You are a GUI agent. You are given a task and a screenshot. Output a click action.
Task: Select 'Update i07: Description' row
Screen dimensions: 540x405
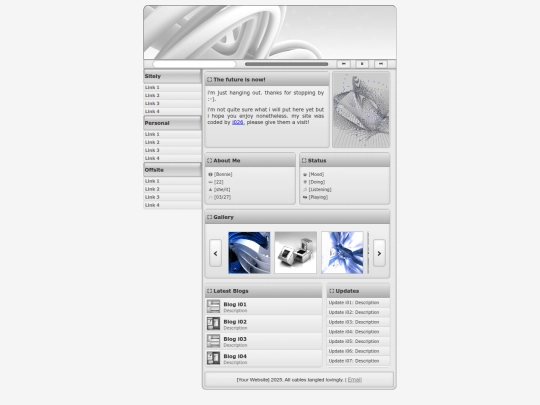pos(358,361)
